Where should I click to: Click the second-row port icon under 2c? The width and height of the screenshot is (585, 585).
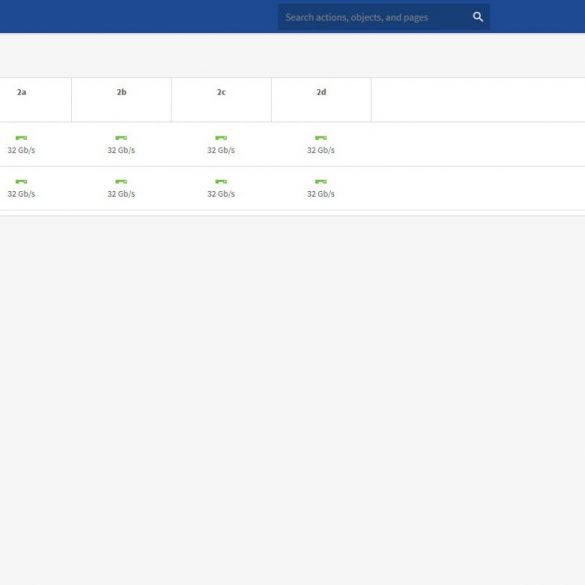click(x=221, y=181)
